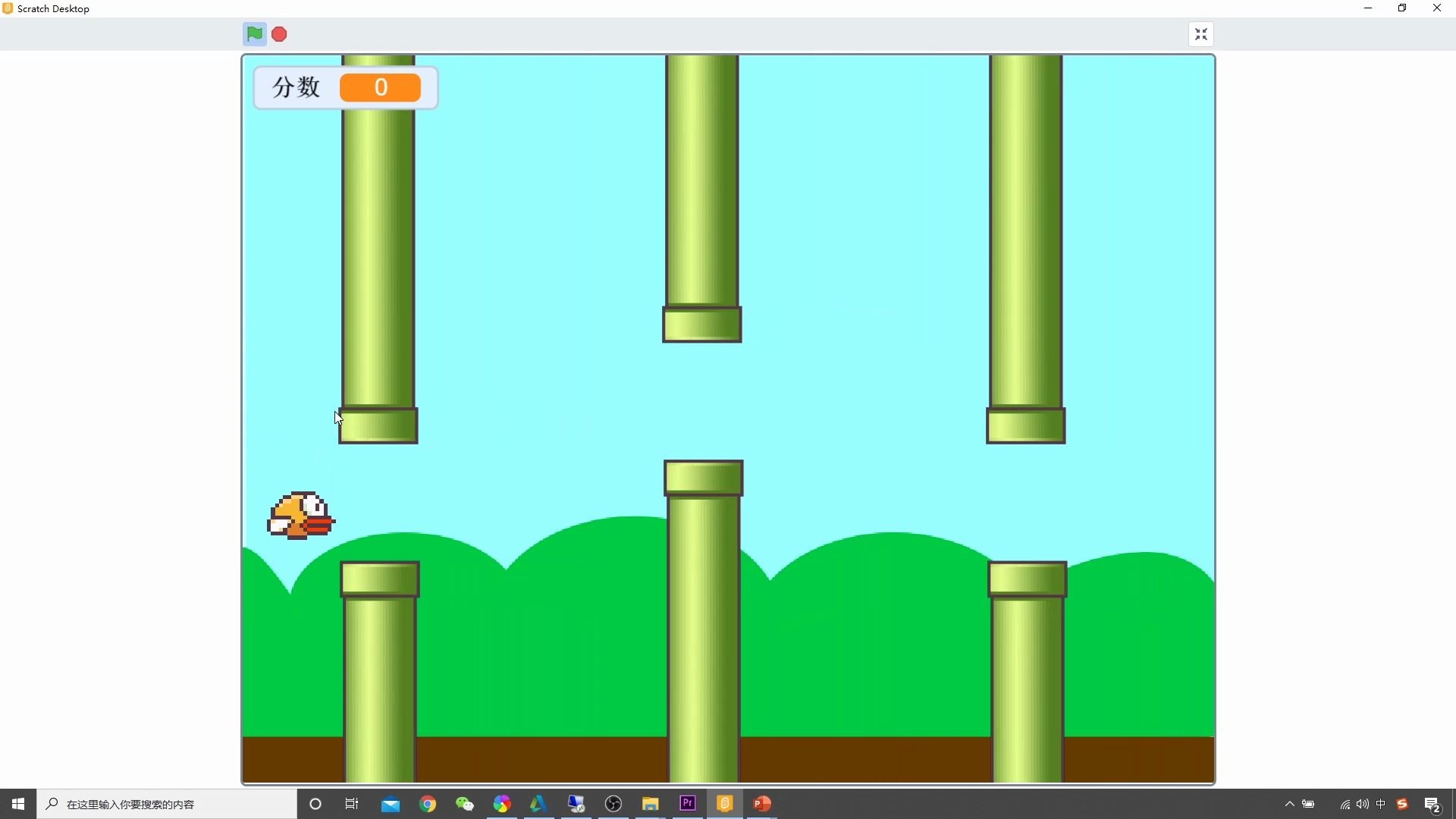Viewport: 1456px width, 819px height.
Task: Toggle the 中 input language indicator
Action: [x=1381, y=804]
